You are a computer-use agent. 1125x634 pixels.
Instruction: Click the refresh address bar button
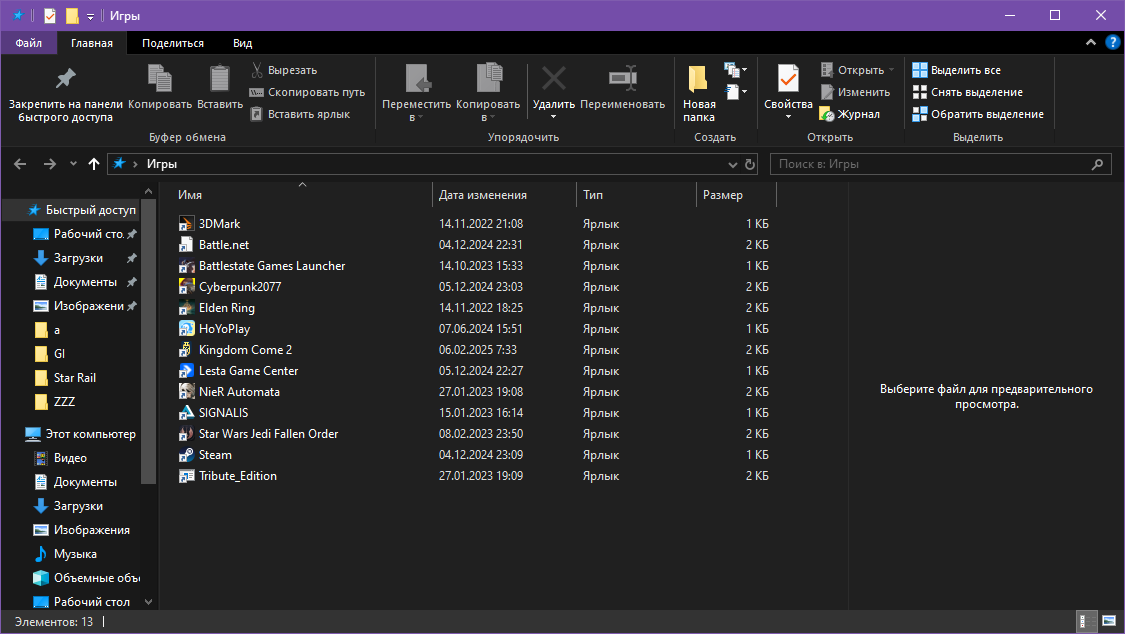click(x=750, y=164)
